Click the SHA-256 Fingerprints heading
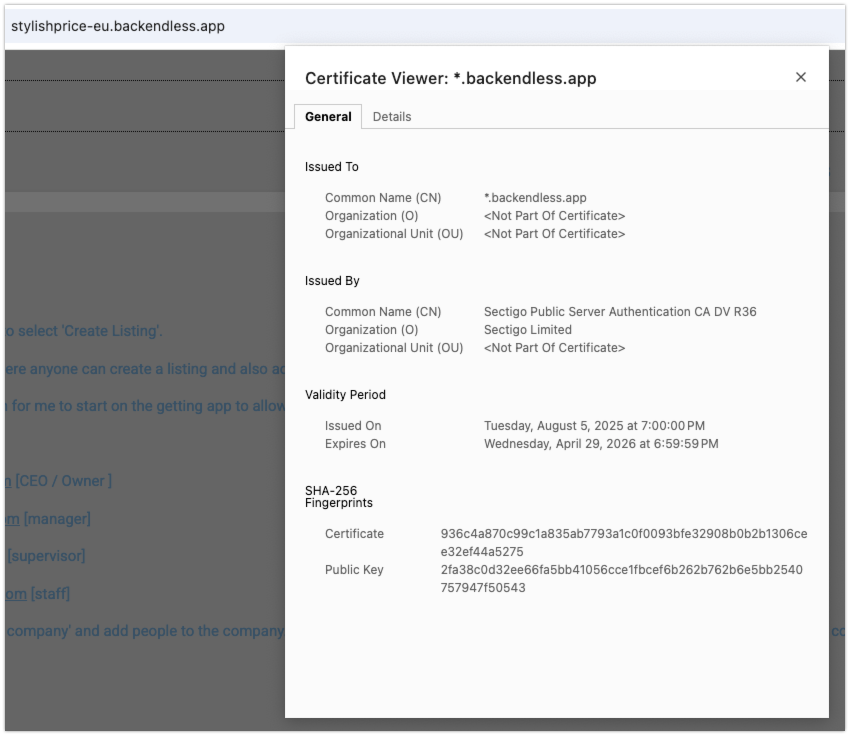This screenshot has height=736, width=850. point(339,497)
